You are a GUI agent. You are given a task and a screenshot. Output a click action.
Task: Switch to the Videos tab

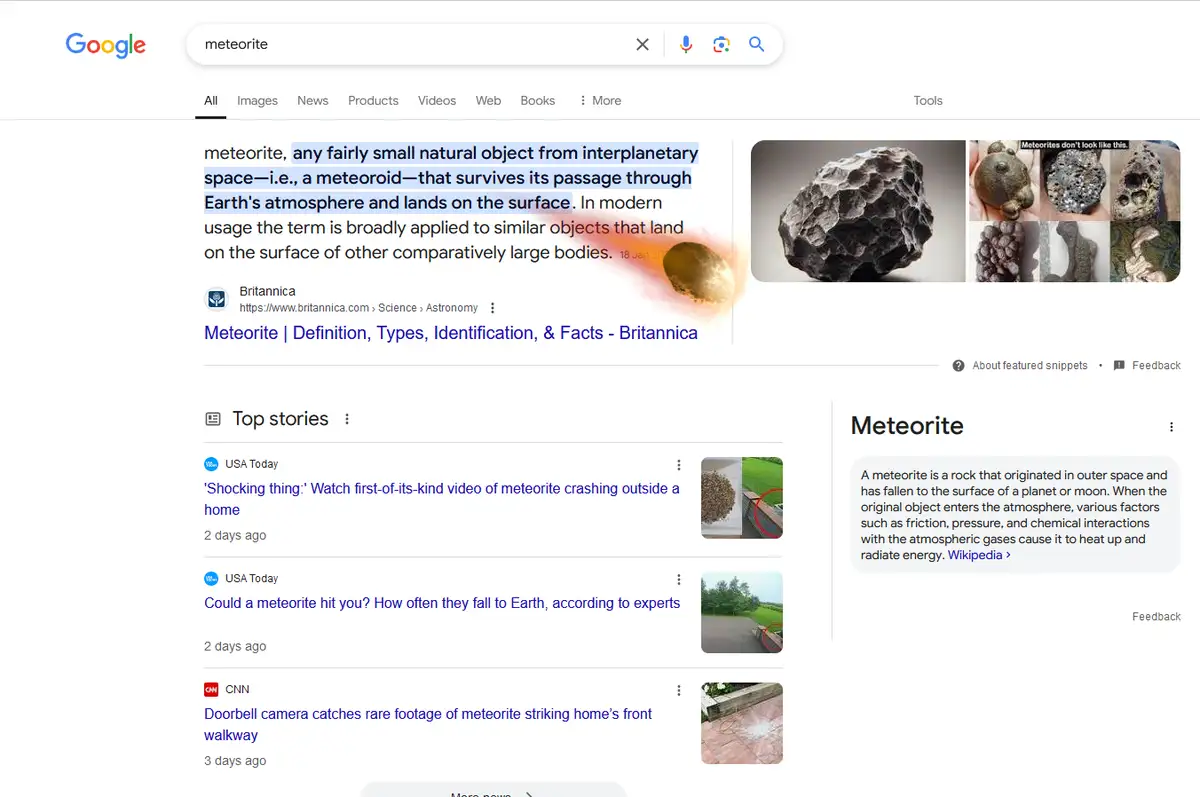point(437,101)
